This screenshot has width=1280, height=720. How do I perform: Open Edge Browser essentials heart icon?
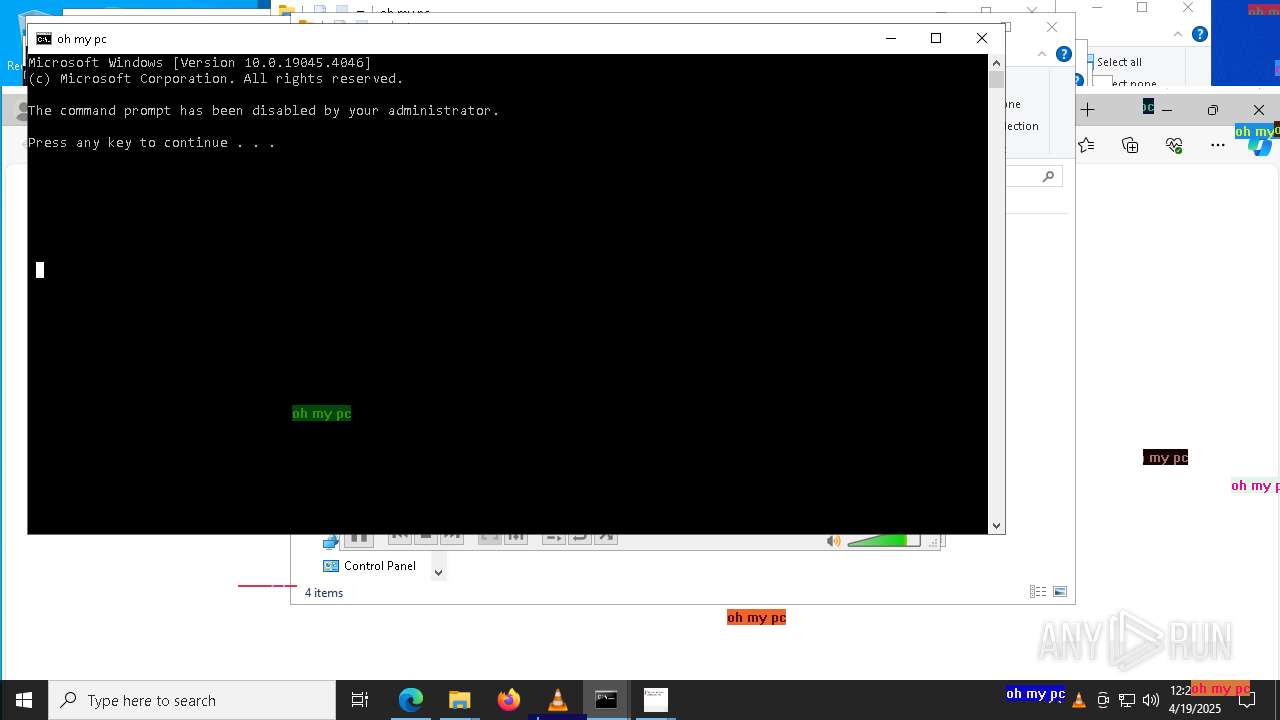(1175, 145)
